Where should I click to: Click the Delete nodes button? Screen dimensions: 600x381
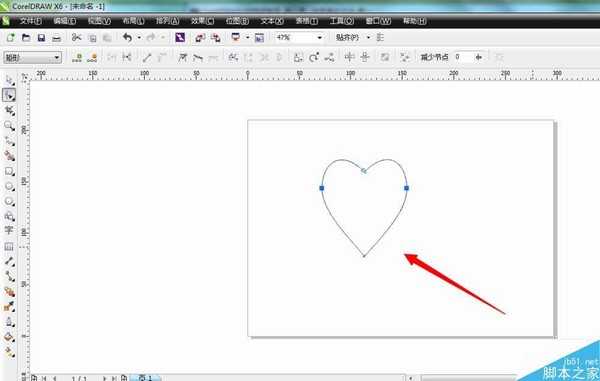pyautogui.click(x=92, y=58)
